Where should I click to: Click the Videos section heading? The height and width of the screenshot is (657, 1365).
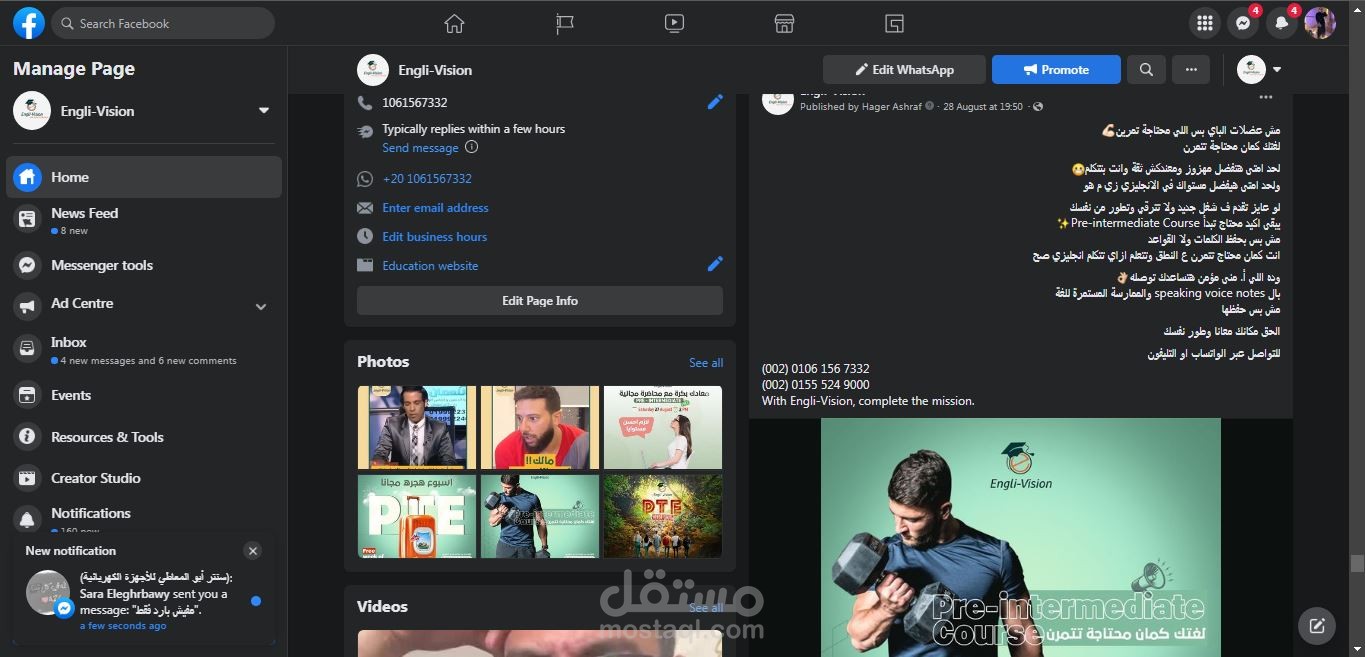(x=382, y=606)
